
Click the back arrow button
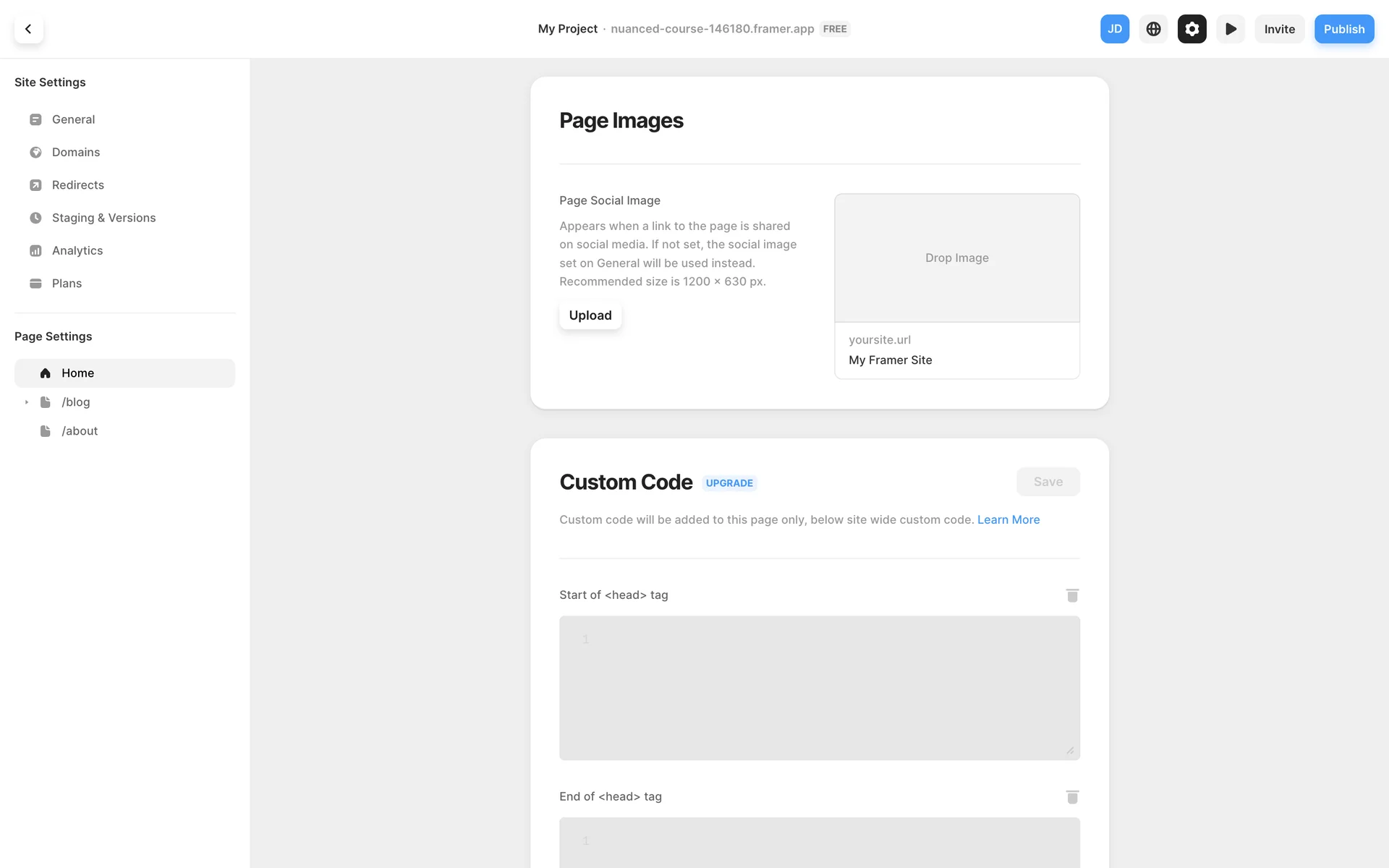28,29
